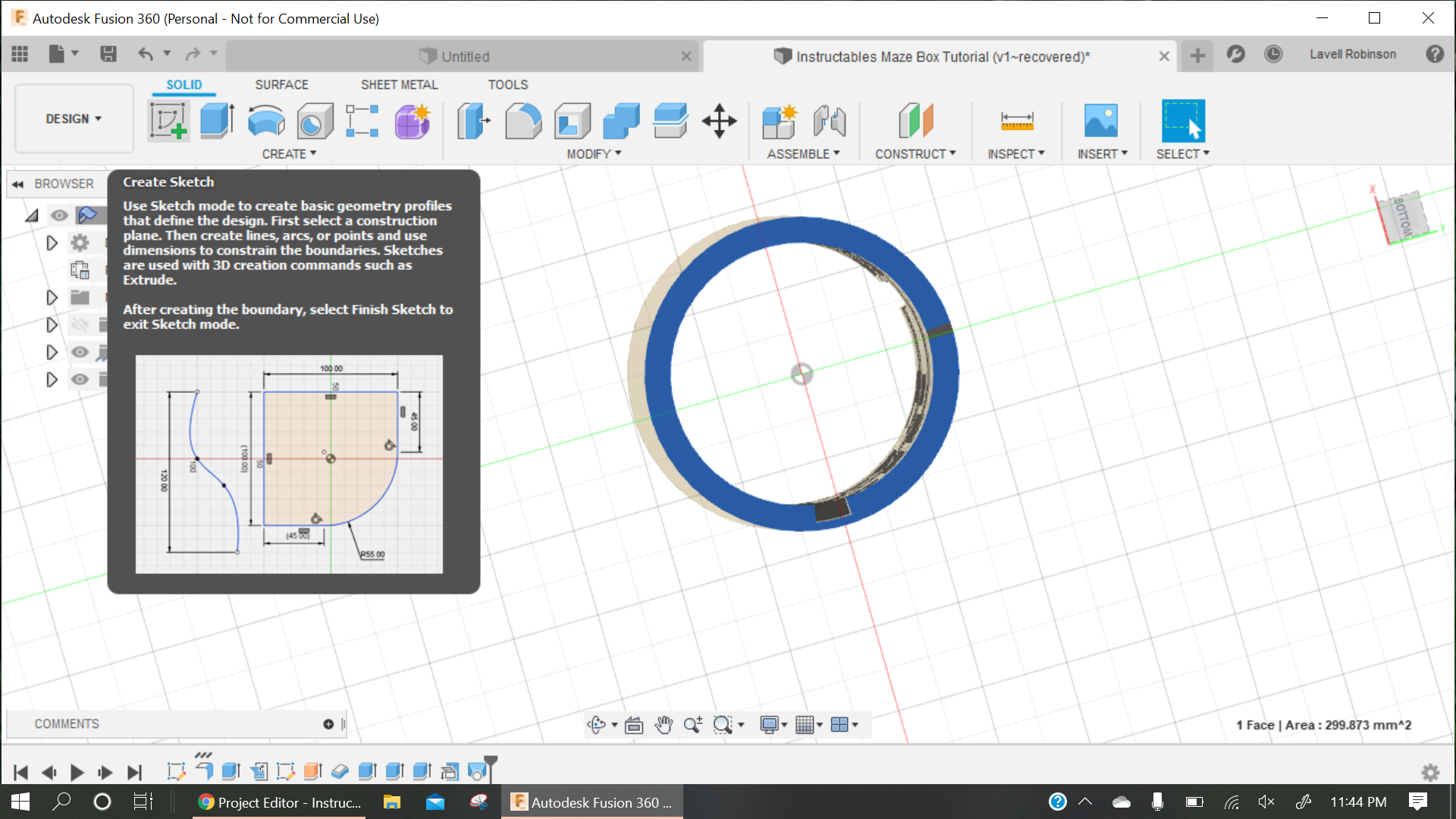This screenshot has height=819, width=1456.
Task: Click the Measure ruler icon
Action: point(1017,121)
